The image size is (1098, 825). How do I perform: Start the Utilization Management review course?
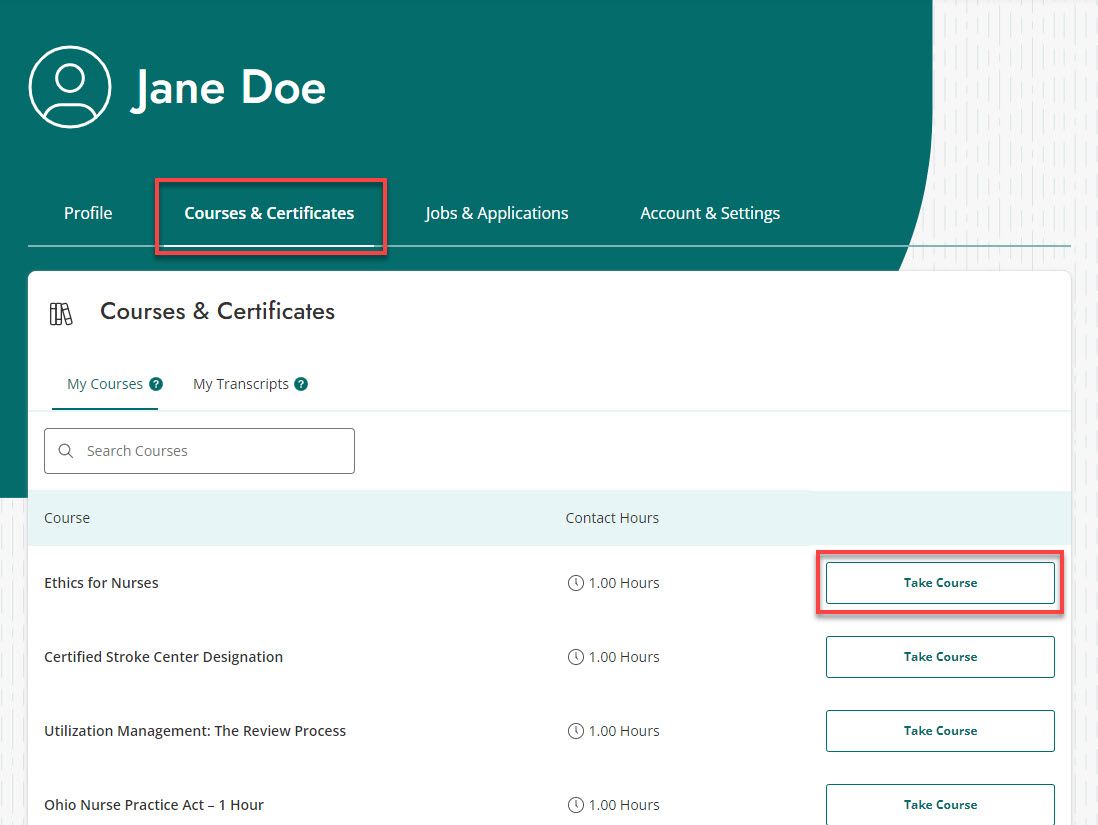tap(940, 730)
